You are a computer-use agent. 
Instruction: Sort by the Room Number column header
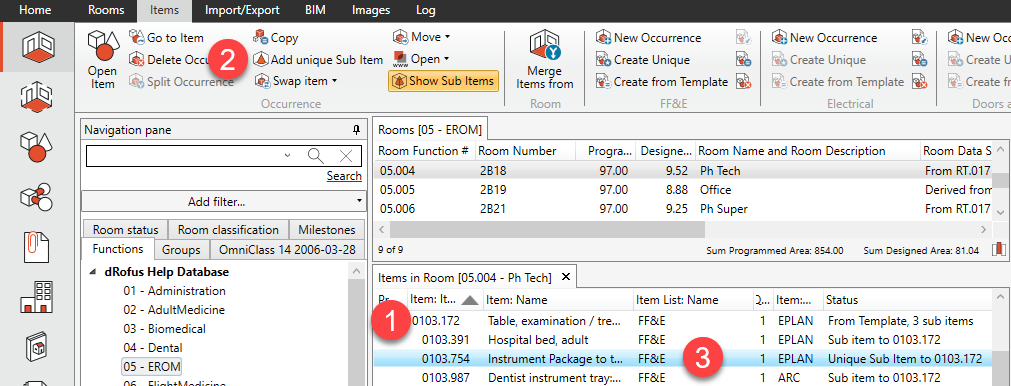click(x=525, y=151)
